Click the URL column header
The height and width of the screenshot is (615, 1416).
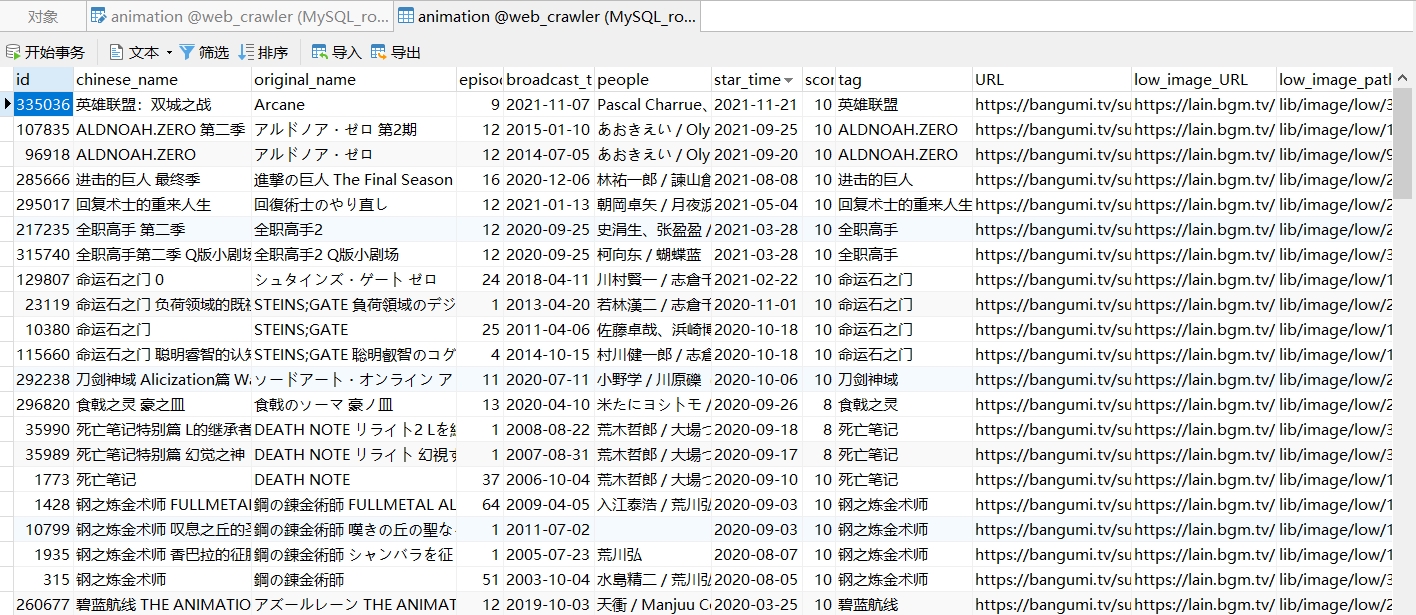1052,79
